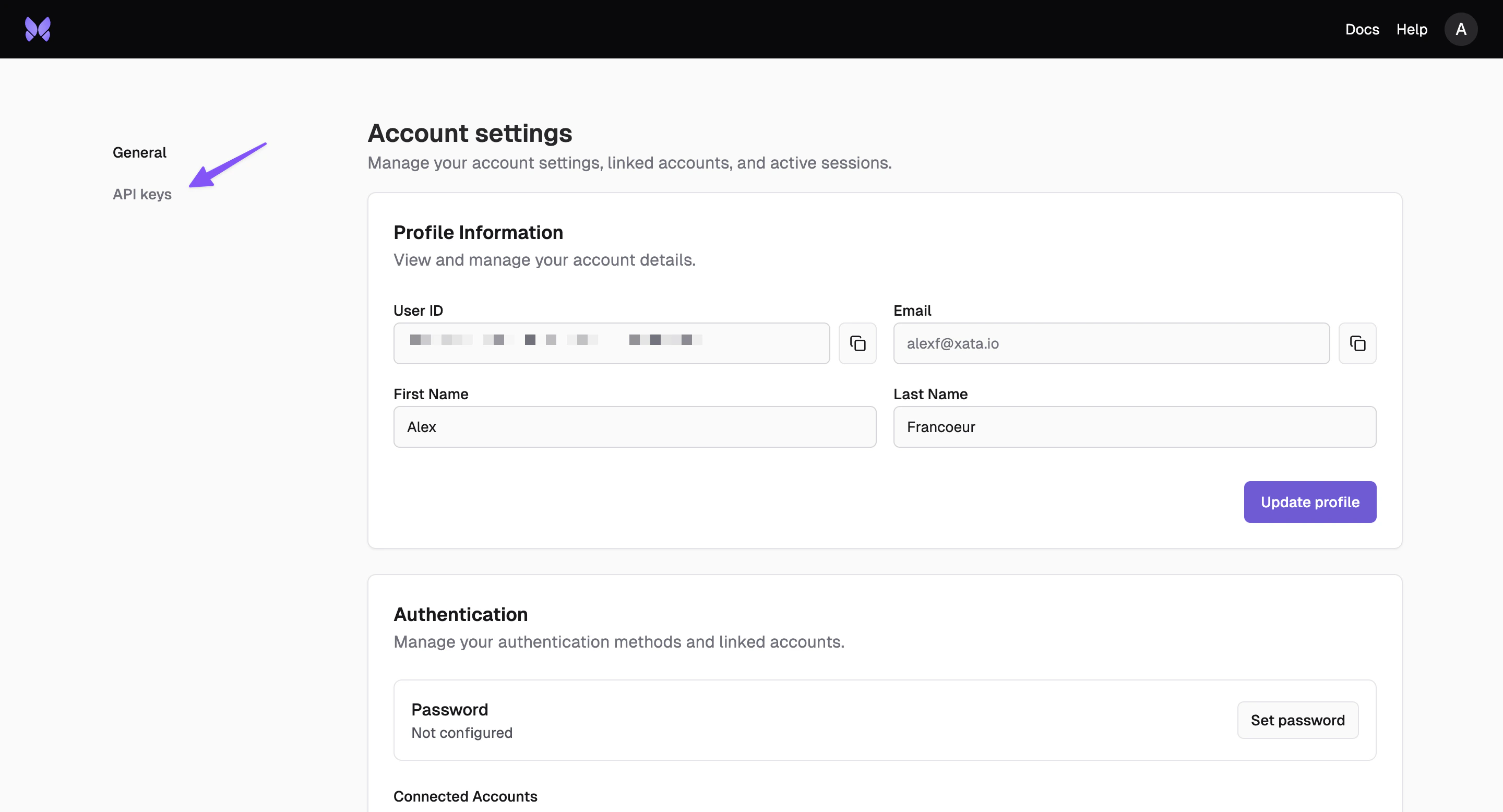Click the Set password button
The width and height of the screenshot is (1503, 812).
[1297, 720]
